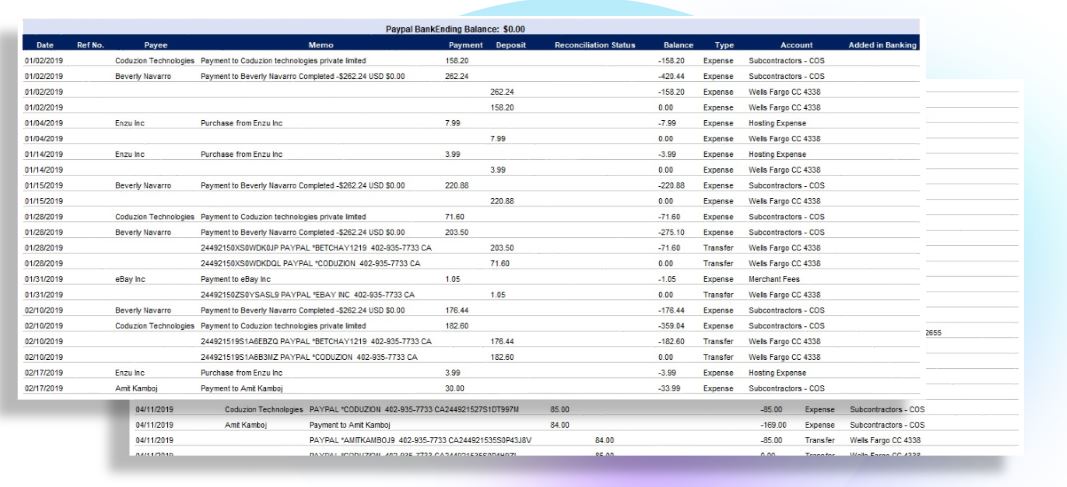1067x487 pixels.
Task: Click the 85.00 payment in back report
Action: 560,409
